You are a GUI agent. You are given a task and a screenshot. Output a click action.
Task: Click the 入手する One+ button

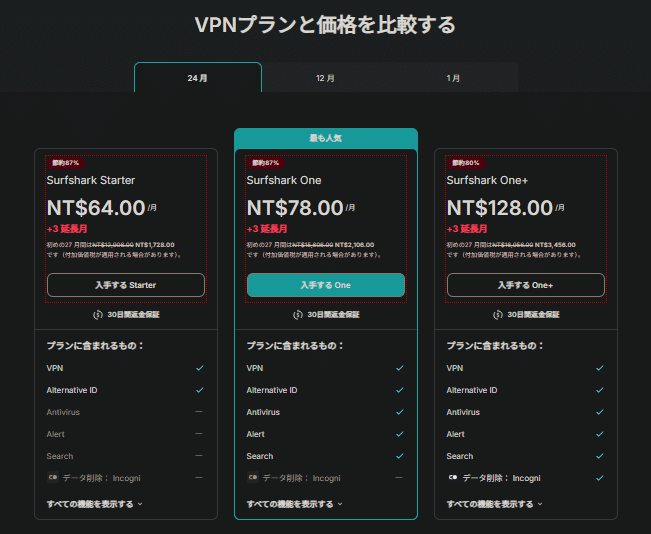[526, 285]
